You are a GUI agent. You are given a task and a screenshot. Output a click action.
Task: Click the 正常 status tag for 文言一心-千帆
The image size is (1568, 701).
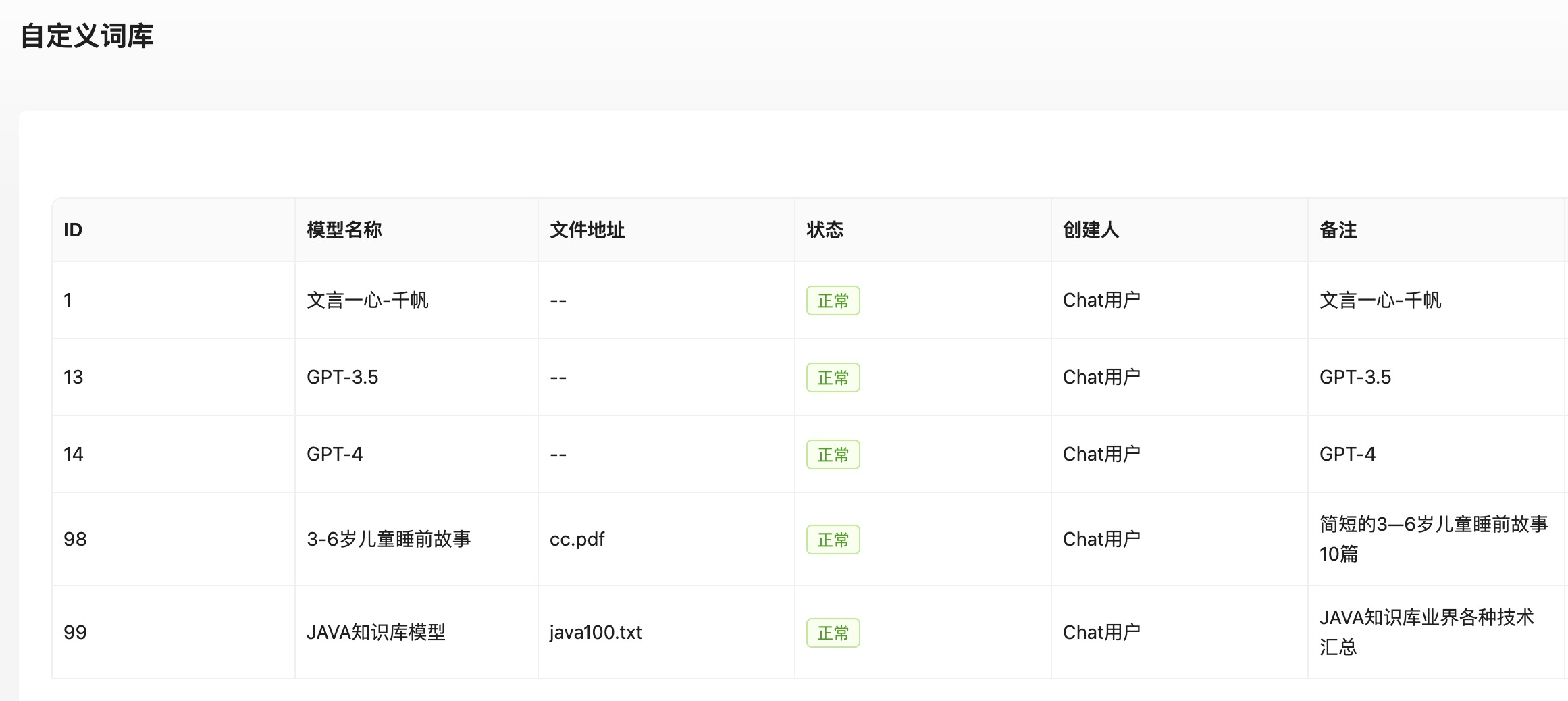coord(833,301)
